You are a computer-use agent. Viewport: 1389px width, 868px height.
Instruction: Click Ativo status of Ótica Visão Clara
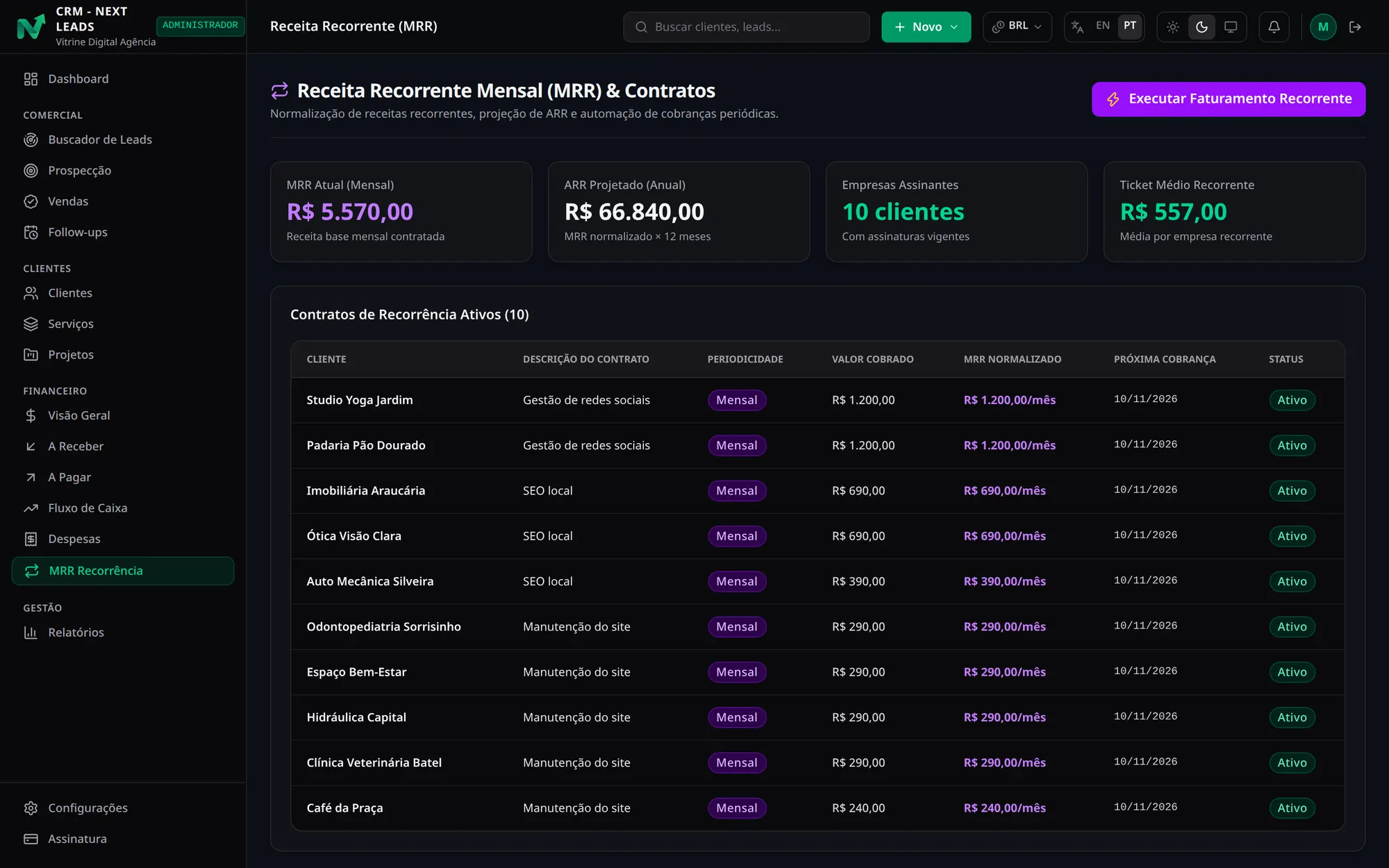point(1292,536)
